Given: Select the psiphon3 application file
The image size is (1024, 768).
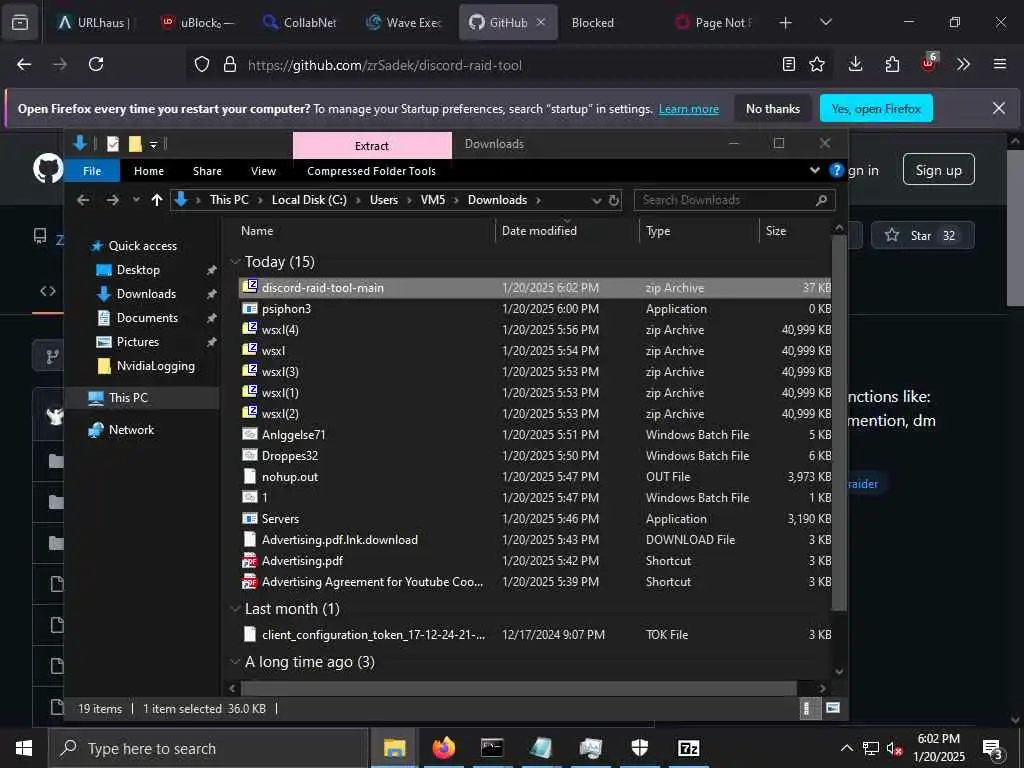Looking at the screenshot, I should coord(535,308).
